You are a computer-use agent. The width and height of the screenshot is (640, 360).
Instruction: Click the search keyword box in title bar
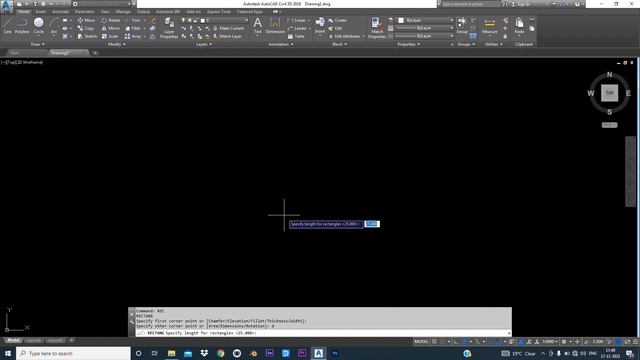(470, 4)
